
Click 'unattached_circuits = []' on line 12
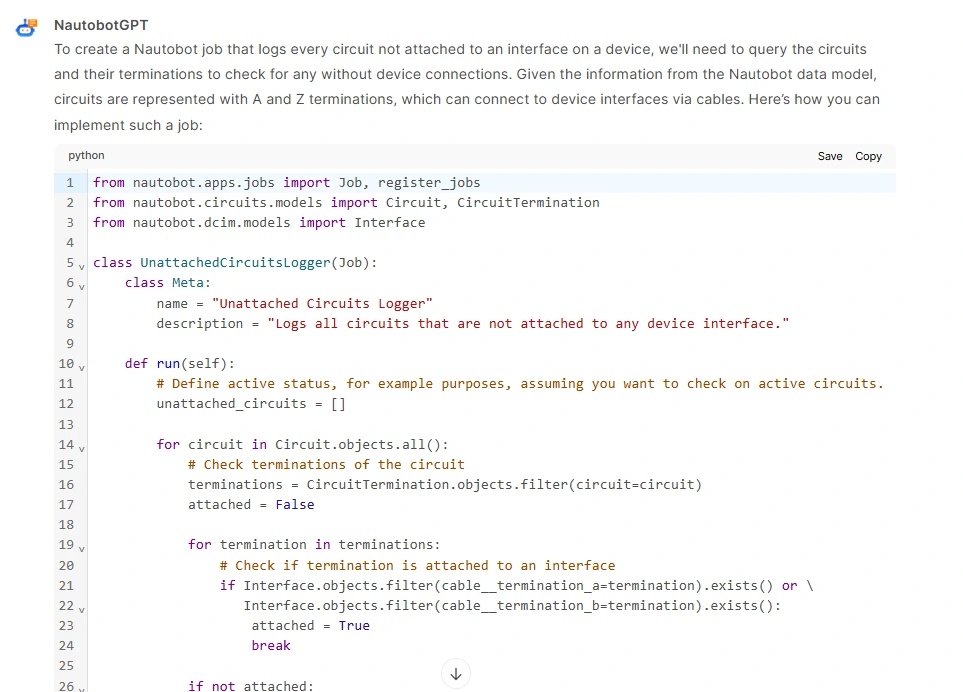coord(251,403)
